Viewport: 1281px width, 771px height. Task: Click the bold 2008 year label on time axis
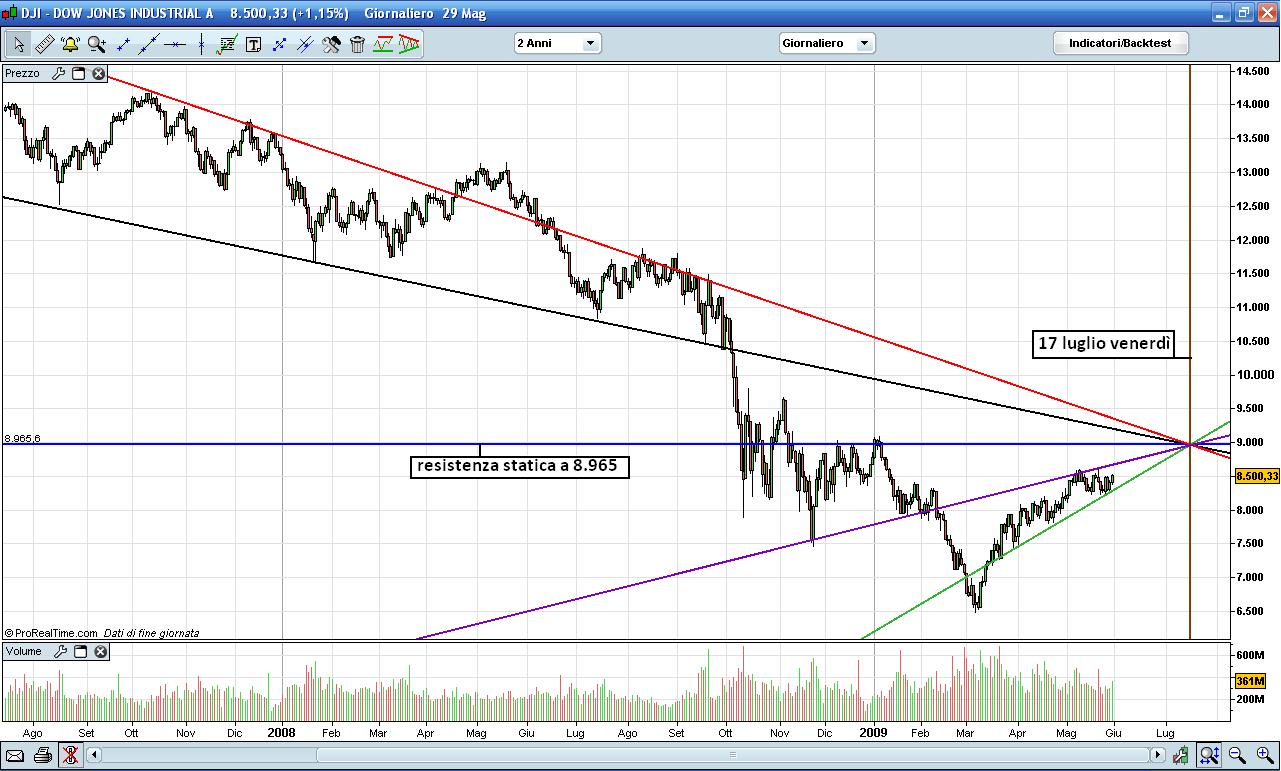point(282,732)
